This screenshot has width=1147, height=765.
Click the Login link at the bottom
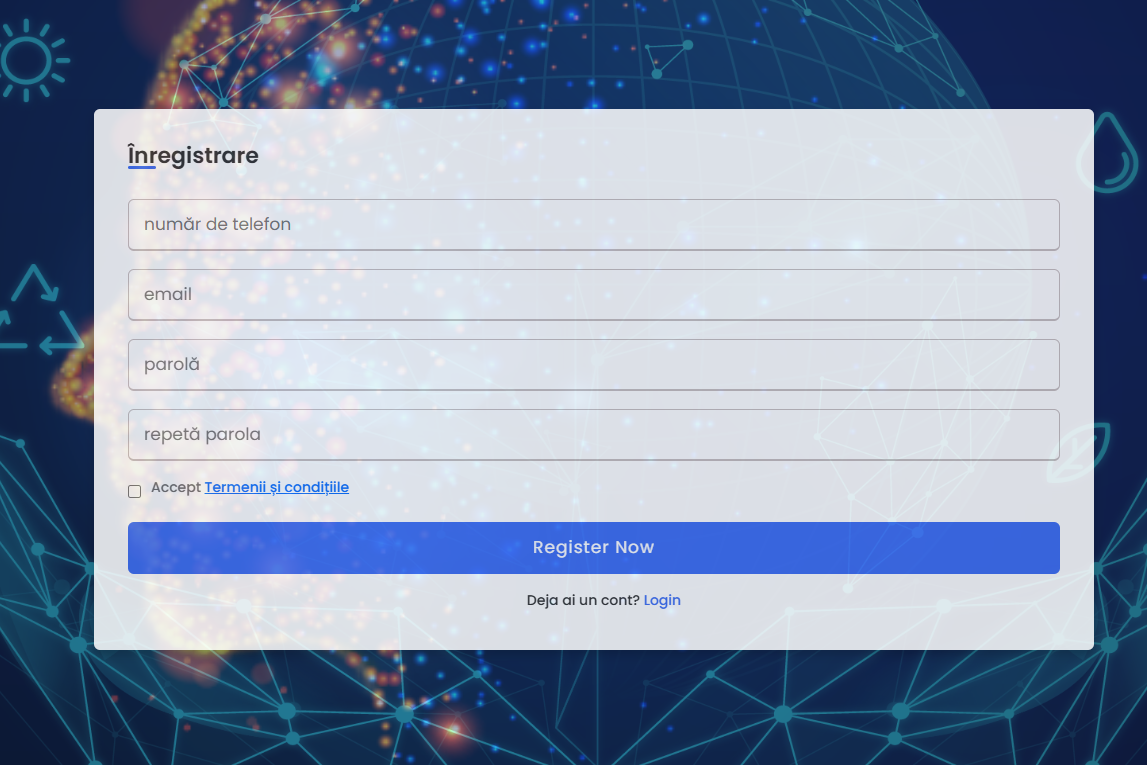662,600
